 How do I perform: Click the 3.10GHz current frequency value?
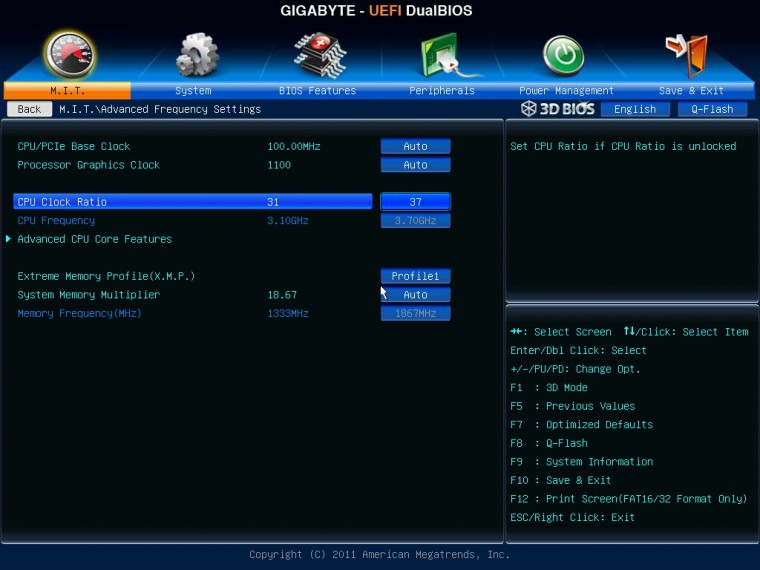tap(288, 221)
